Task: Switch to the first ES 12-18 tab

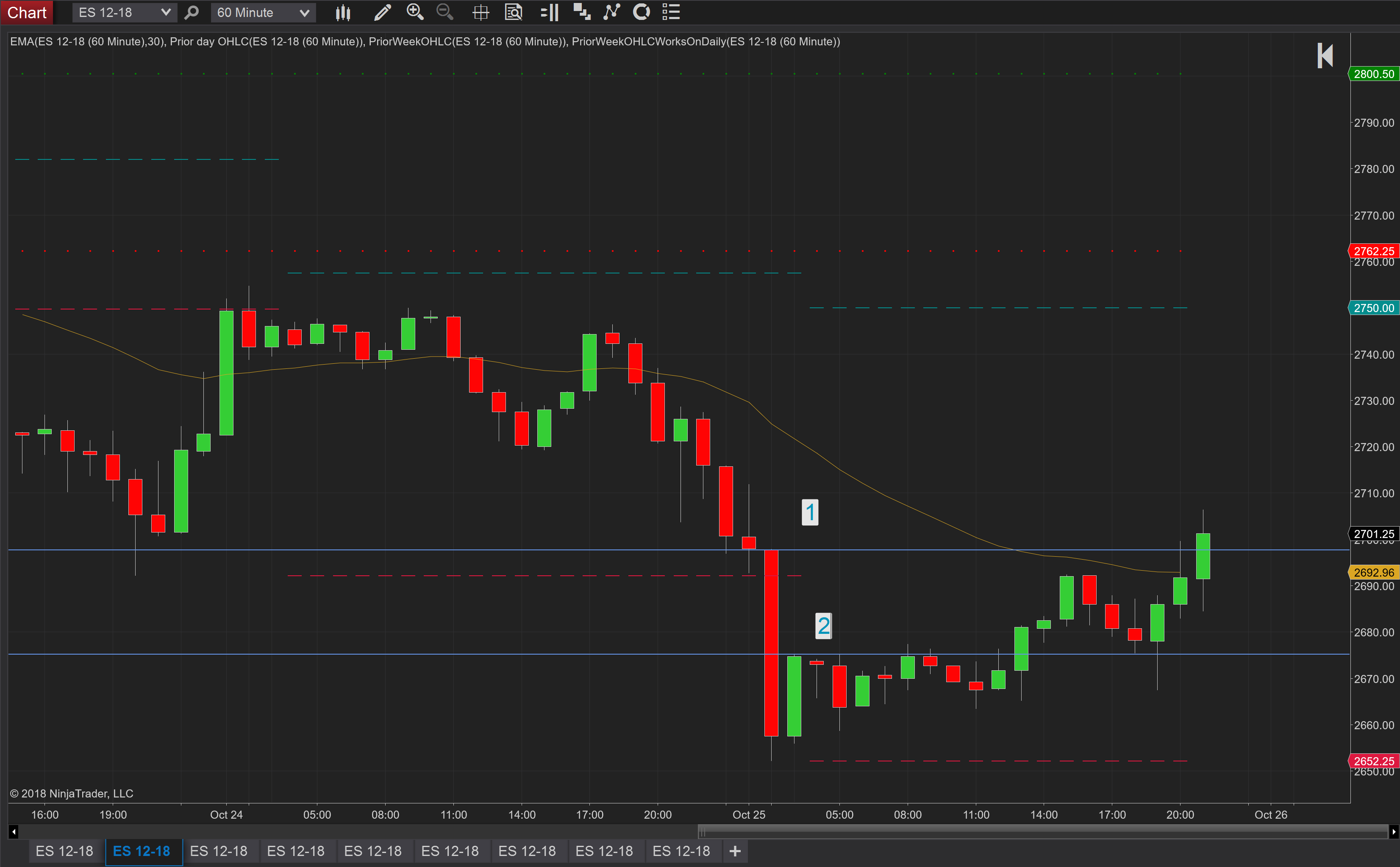Action: click(64, 851)
